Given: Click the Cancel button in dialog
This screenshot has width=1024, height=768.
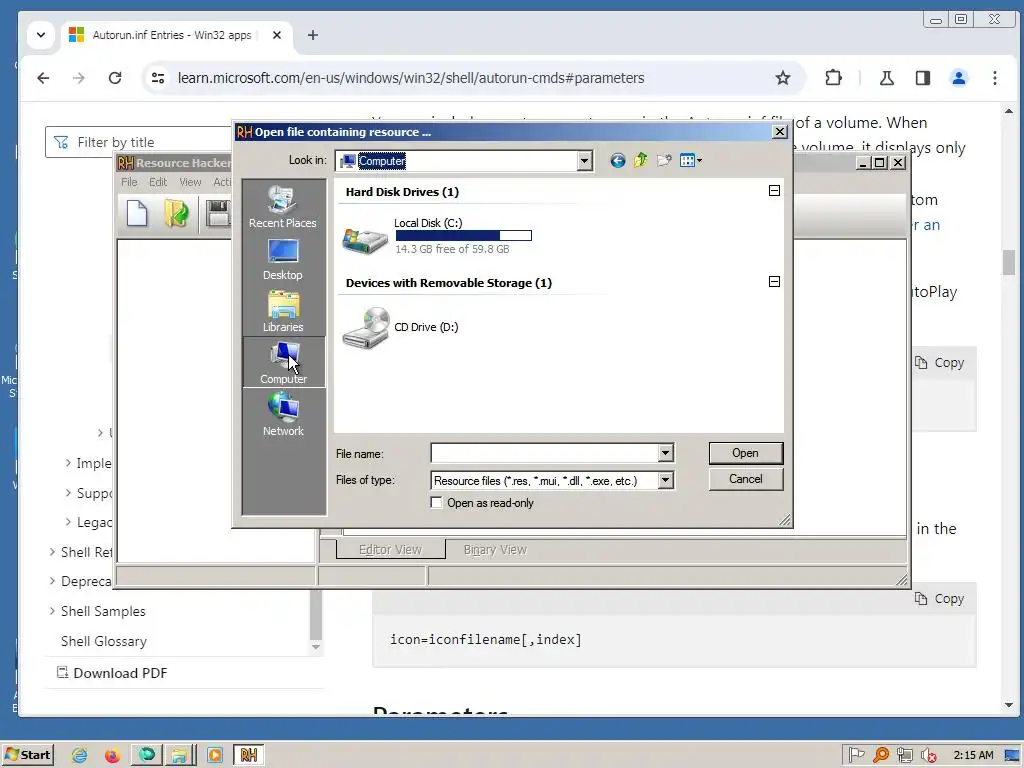Looking at the screenshot, I should pos(745,479).
